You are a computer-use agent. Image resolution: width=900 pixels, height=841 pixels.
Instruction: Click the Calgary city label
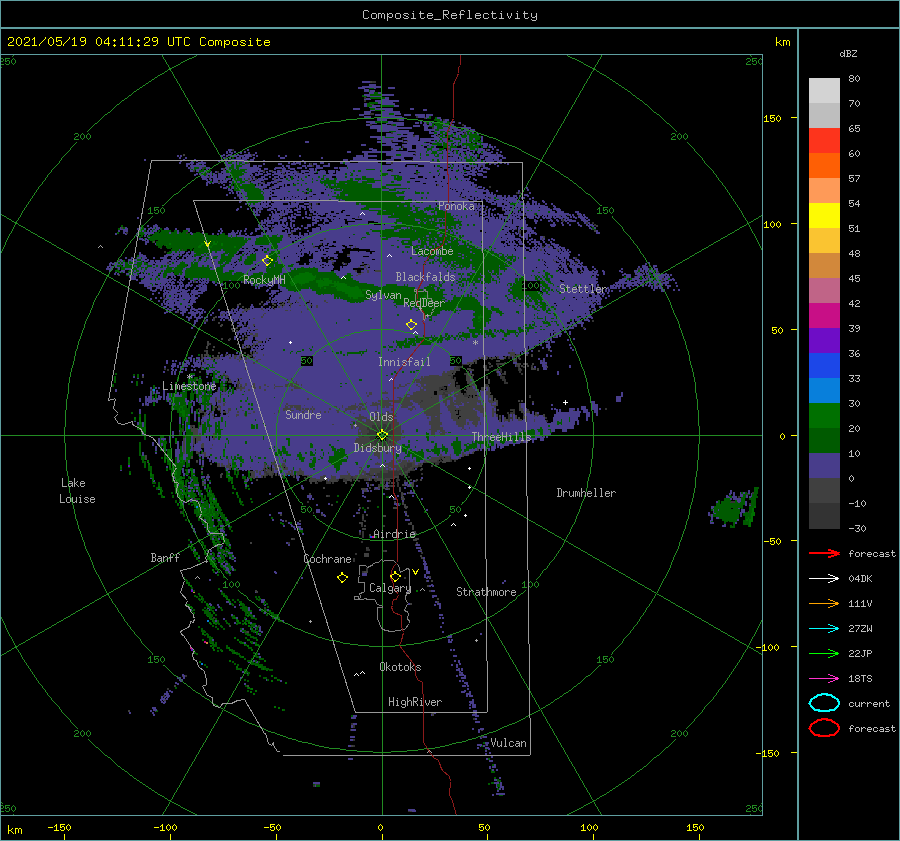coord(390,588)
